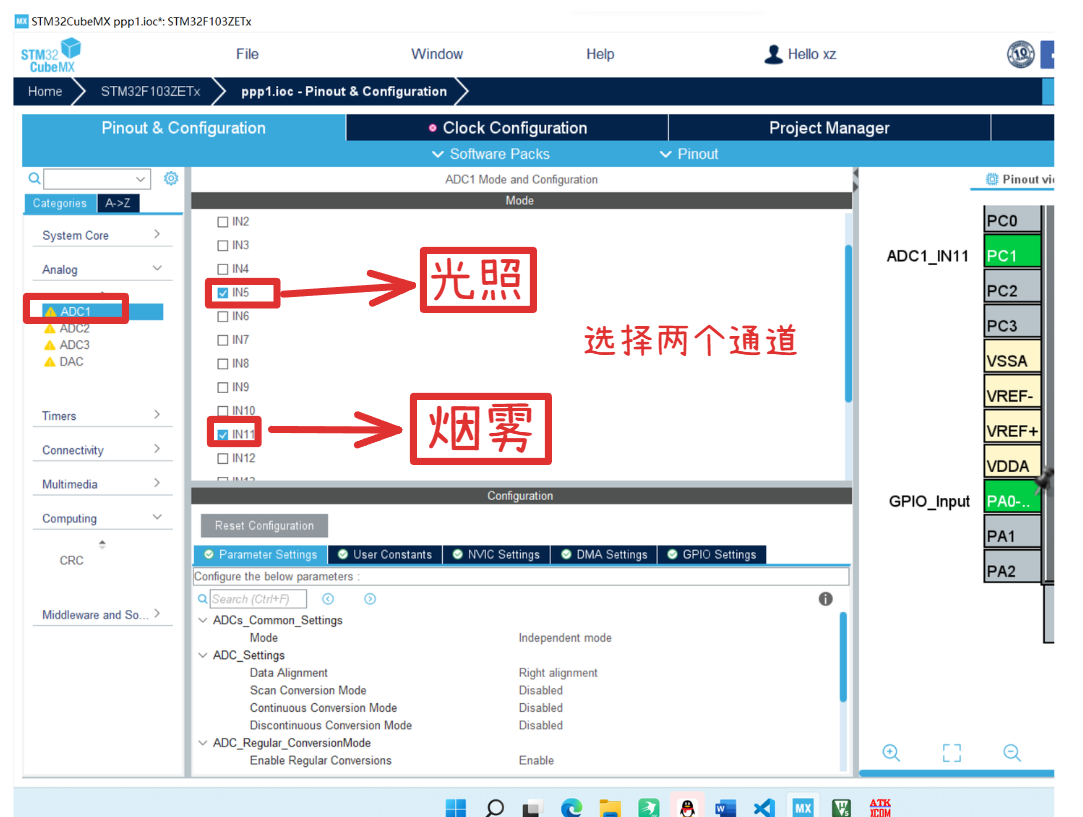Open the gear settings icon next to search
Screen dimensions: 1083x817
[x=171, y=178]
